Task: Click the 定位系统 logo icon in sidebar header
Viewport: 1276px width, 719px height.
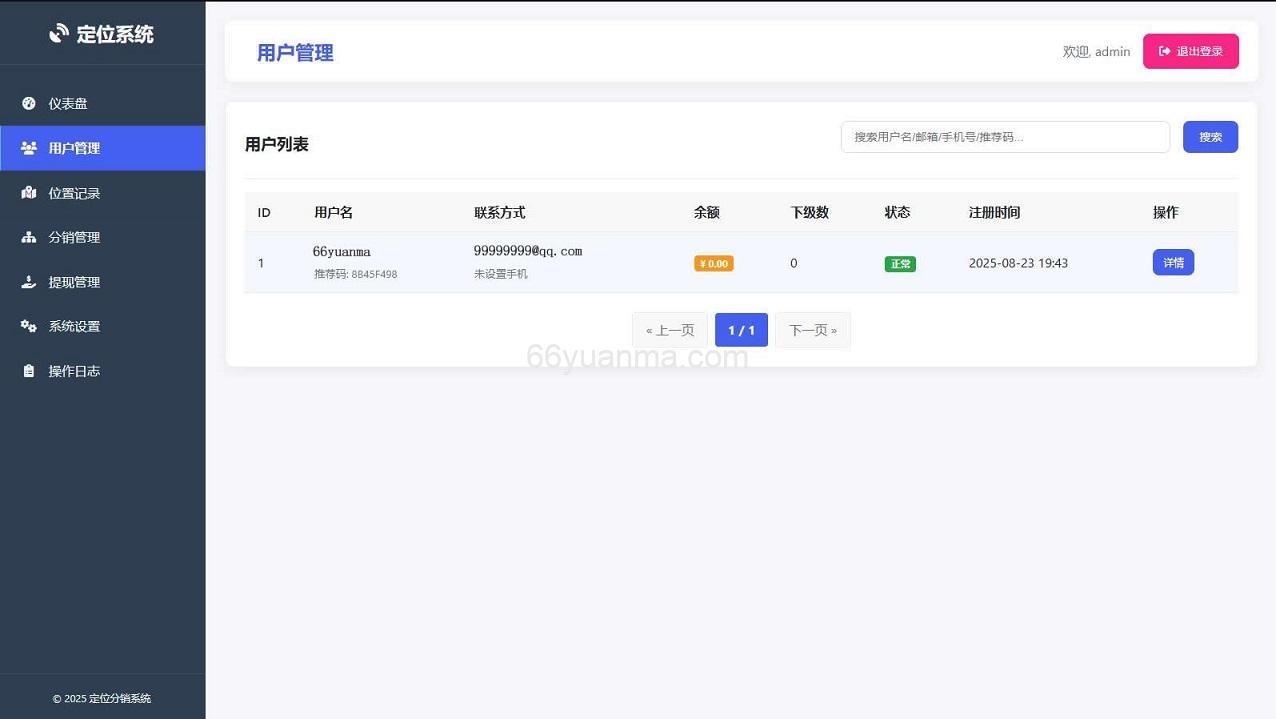Action: (x=56, y=33)
